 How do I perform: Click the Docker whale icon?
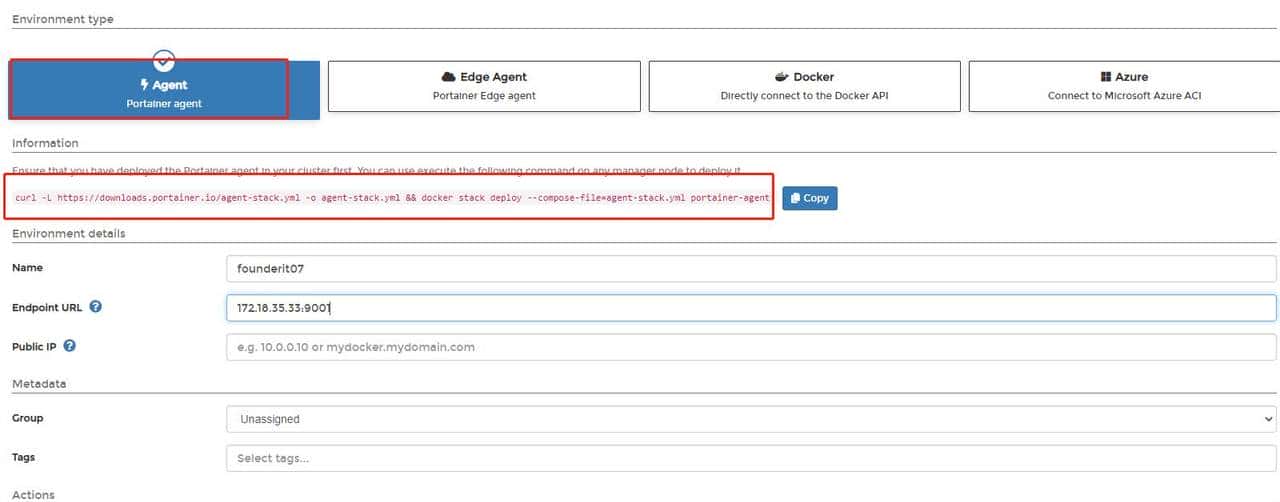pos(782,77)
